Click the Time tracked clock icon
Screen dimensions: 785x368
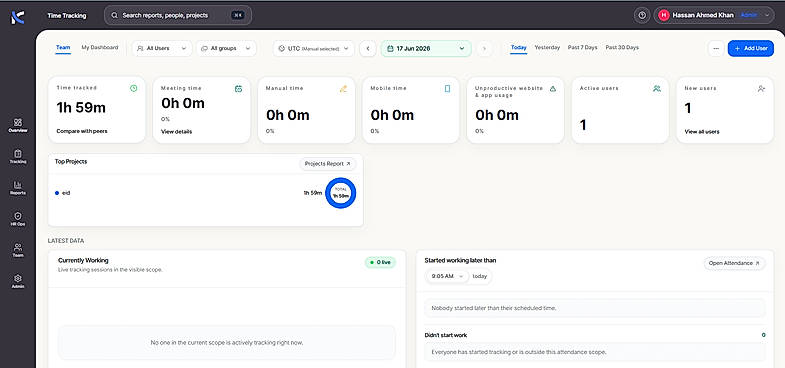(134, 88)
